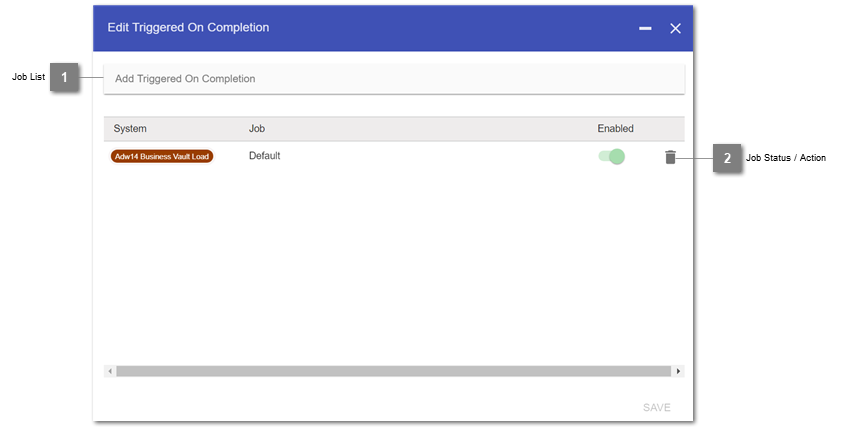Click callout number 2 marker
Image resolution: width=842 pixels, height=430 pixels.
(x=727, y=158)
